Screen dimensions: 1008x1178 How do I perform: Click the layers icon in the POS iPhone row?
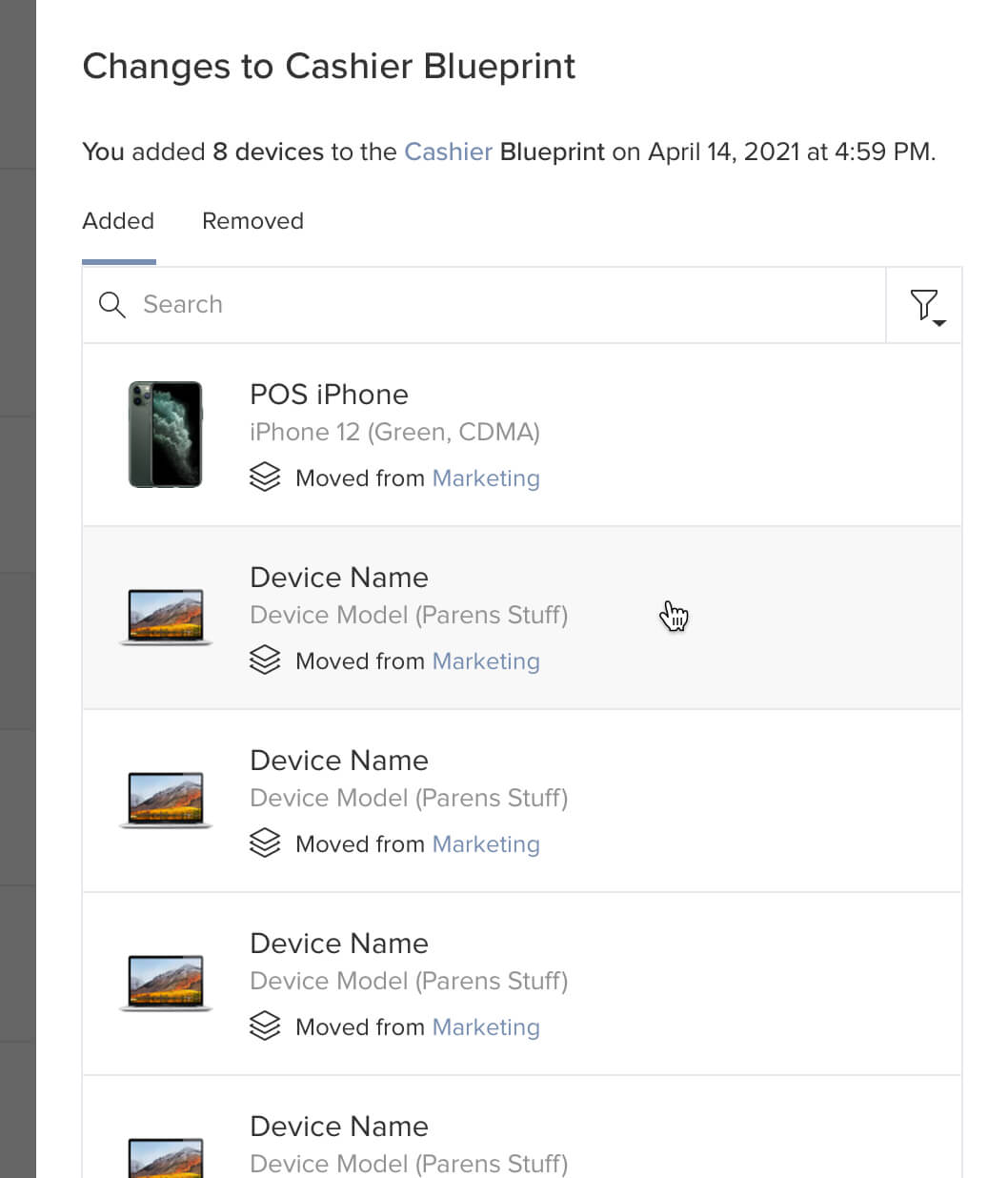[265, 477]
